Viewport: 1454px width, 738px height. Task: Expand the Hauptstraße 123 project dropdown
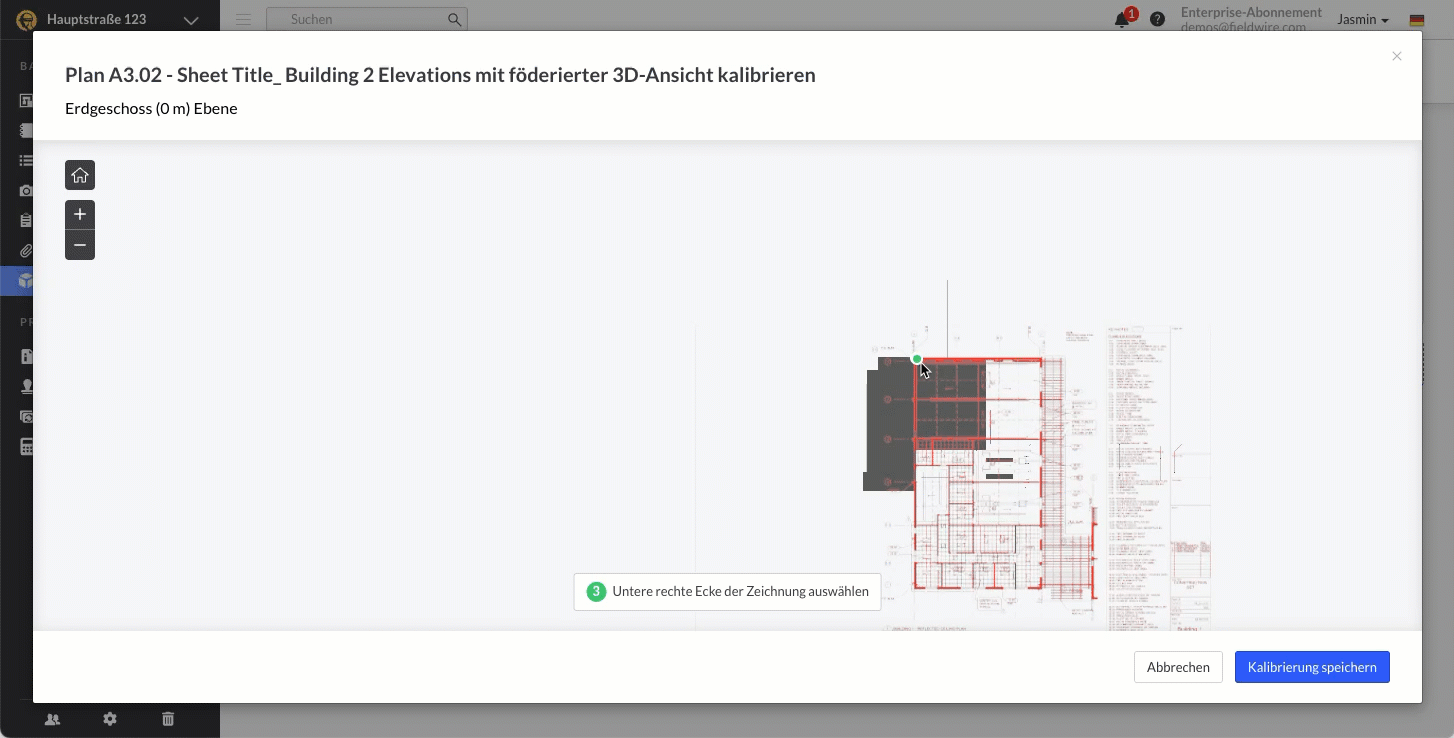point(190,20)
